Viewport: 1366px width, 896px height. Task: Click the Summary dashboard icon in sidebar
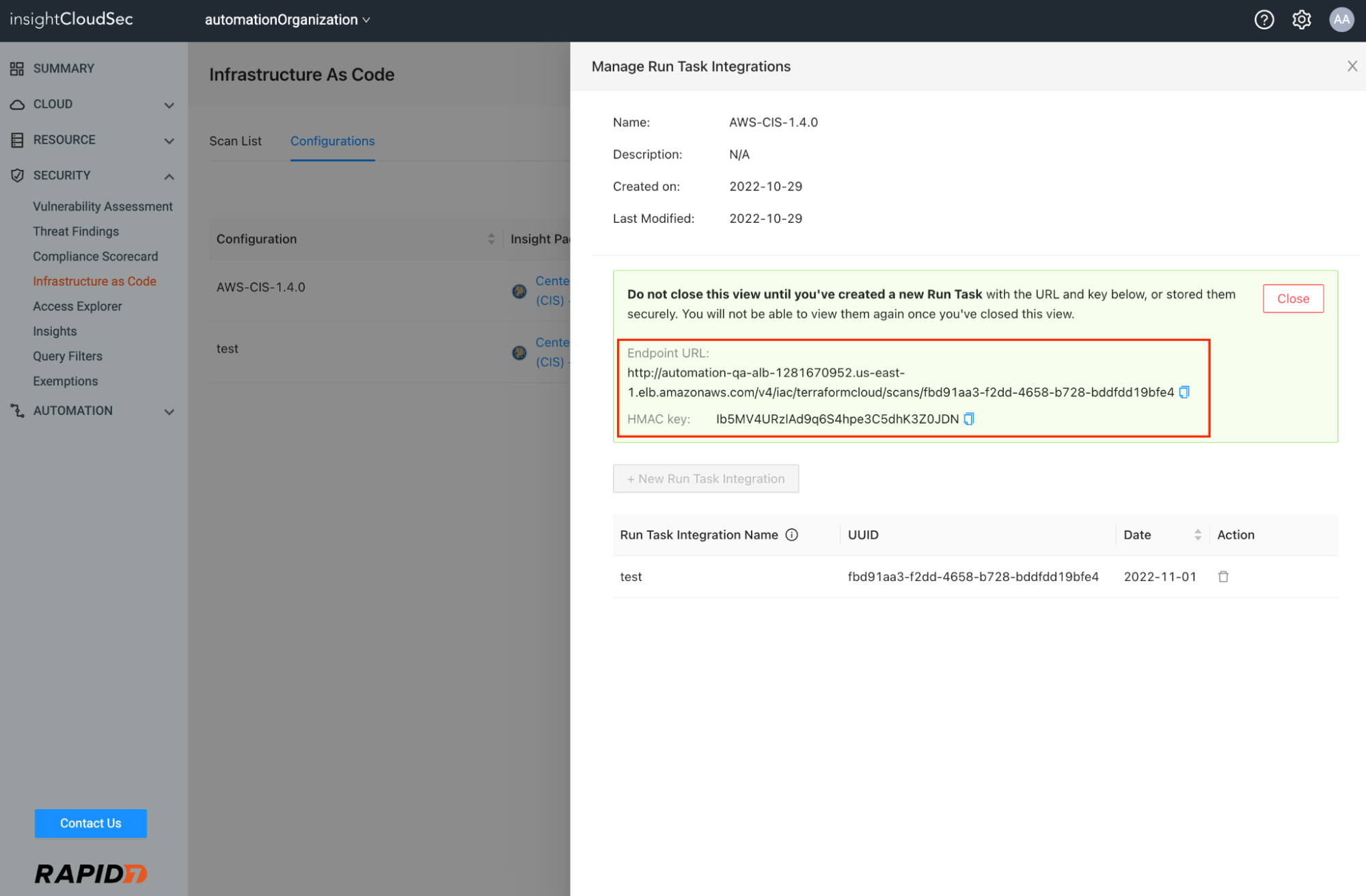17,68
